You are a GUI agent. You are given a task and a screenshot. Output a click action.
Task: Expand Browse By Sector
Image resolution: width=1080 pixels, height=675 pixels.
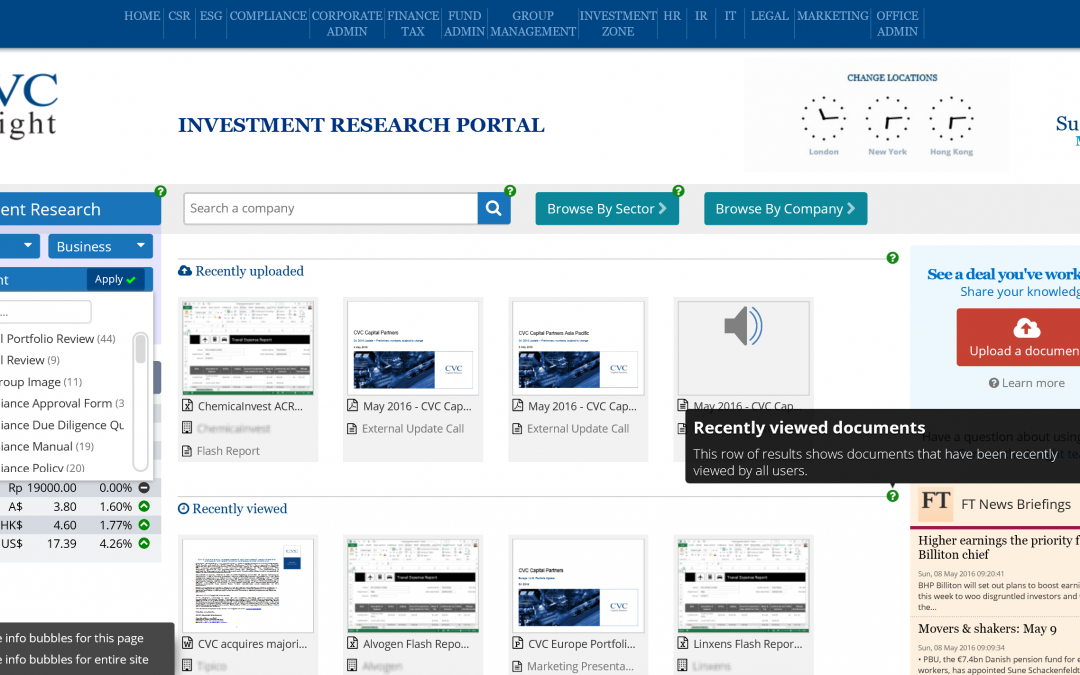point(607,209)
